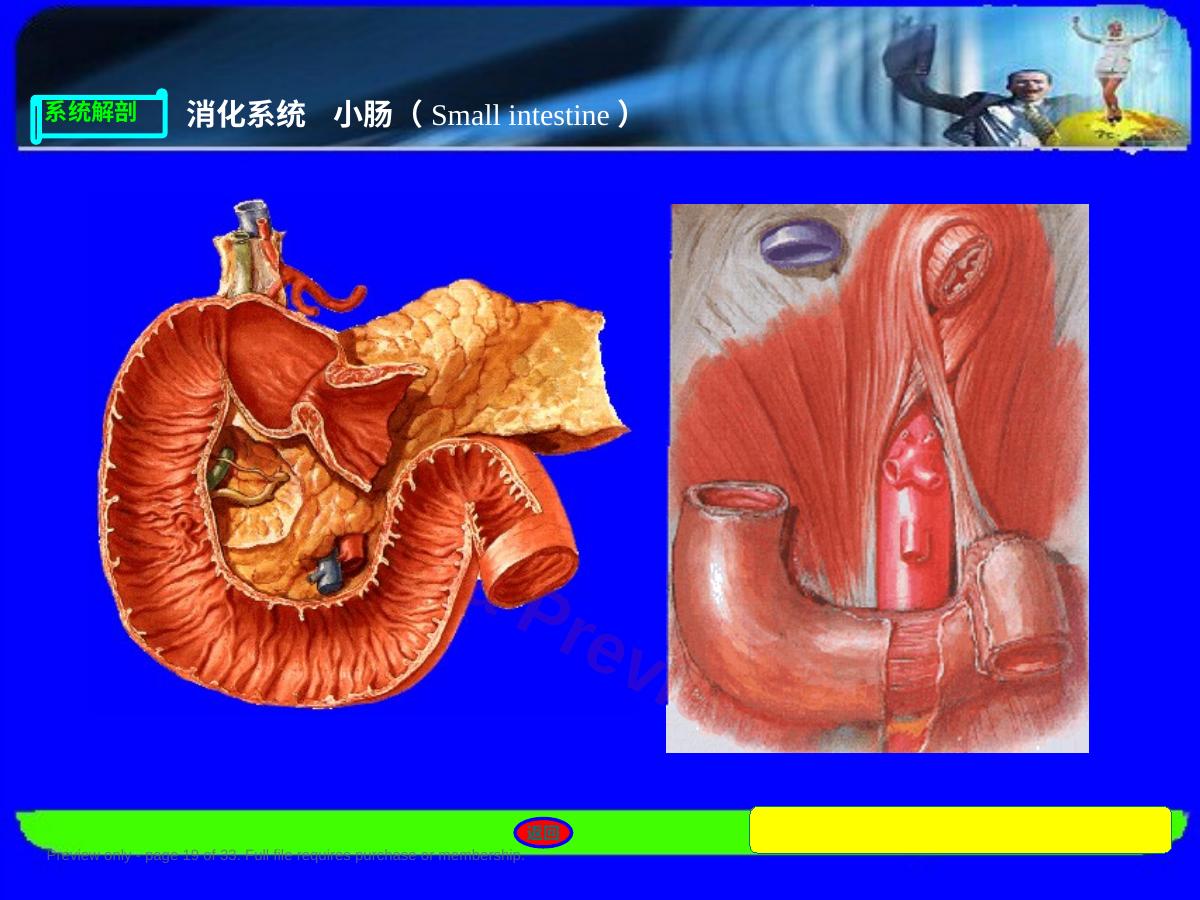
Task: Select the duodenum and pancreas illustration
Action: click(x=365, y=453)
